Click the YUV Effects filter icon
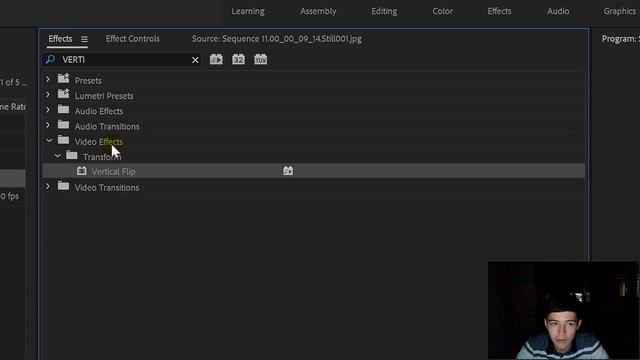The image size is (640, 360). click(260, 60)
